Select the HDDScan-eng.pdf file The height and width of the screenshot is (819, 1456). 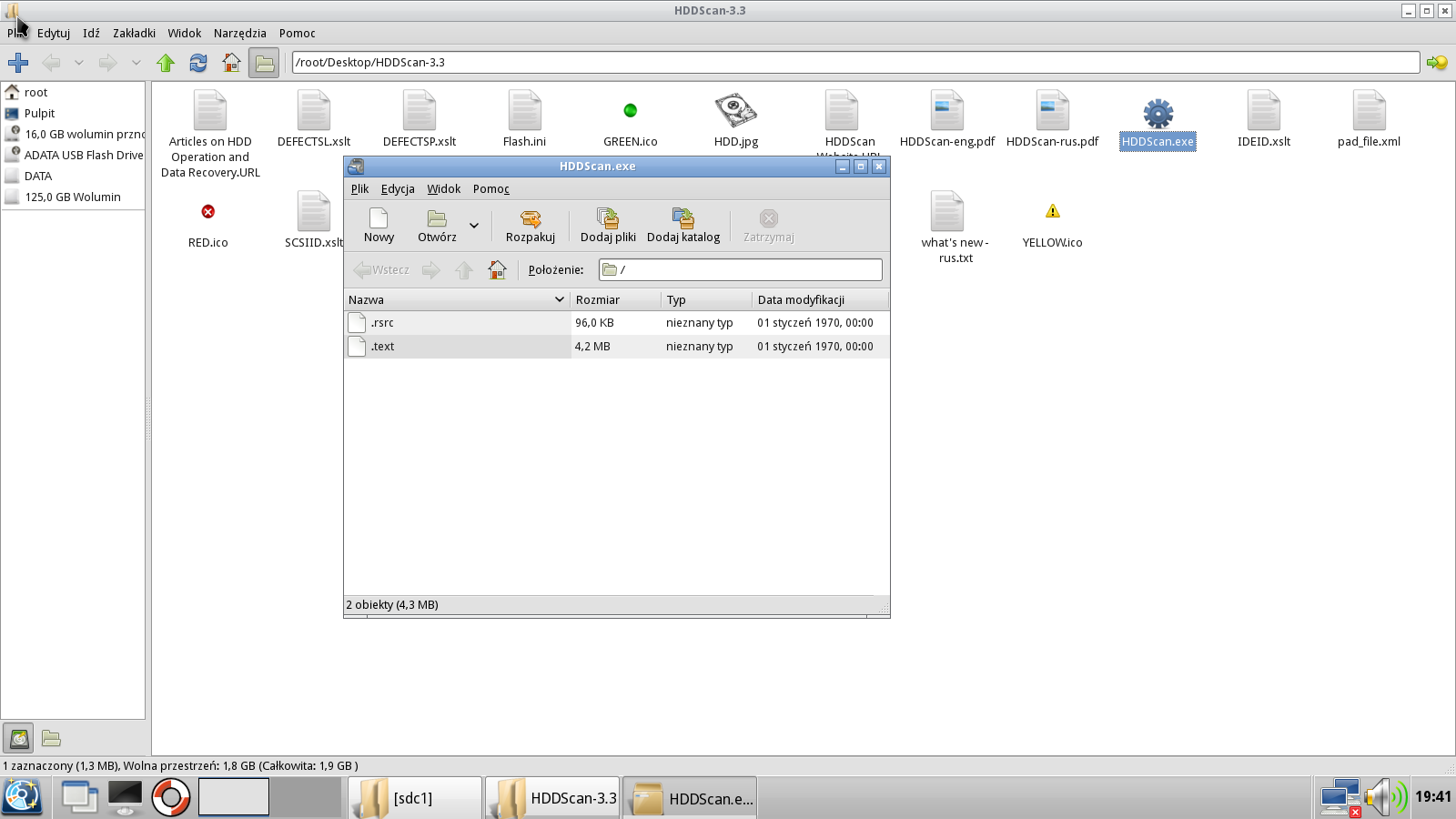tap(947, 119)
